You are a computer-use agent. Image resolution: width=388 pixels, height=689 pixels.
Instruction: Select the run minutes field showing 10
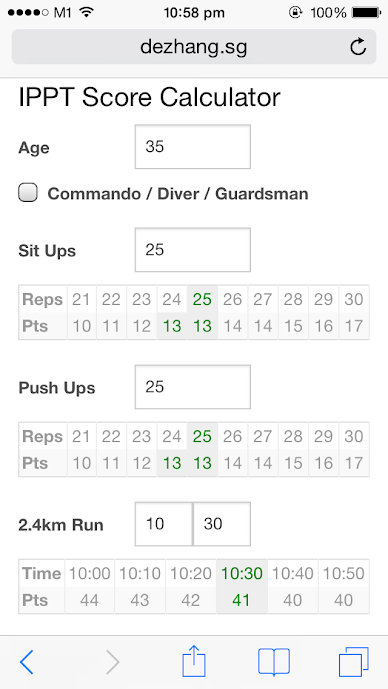point(163,524)
